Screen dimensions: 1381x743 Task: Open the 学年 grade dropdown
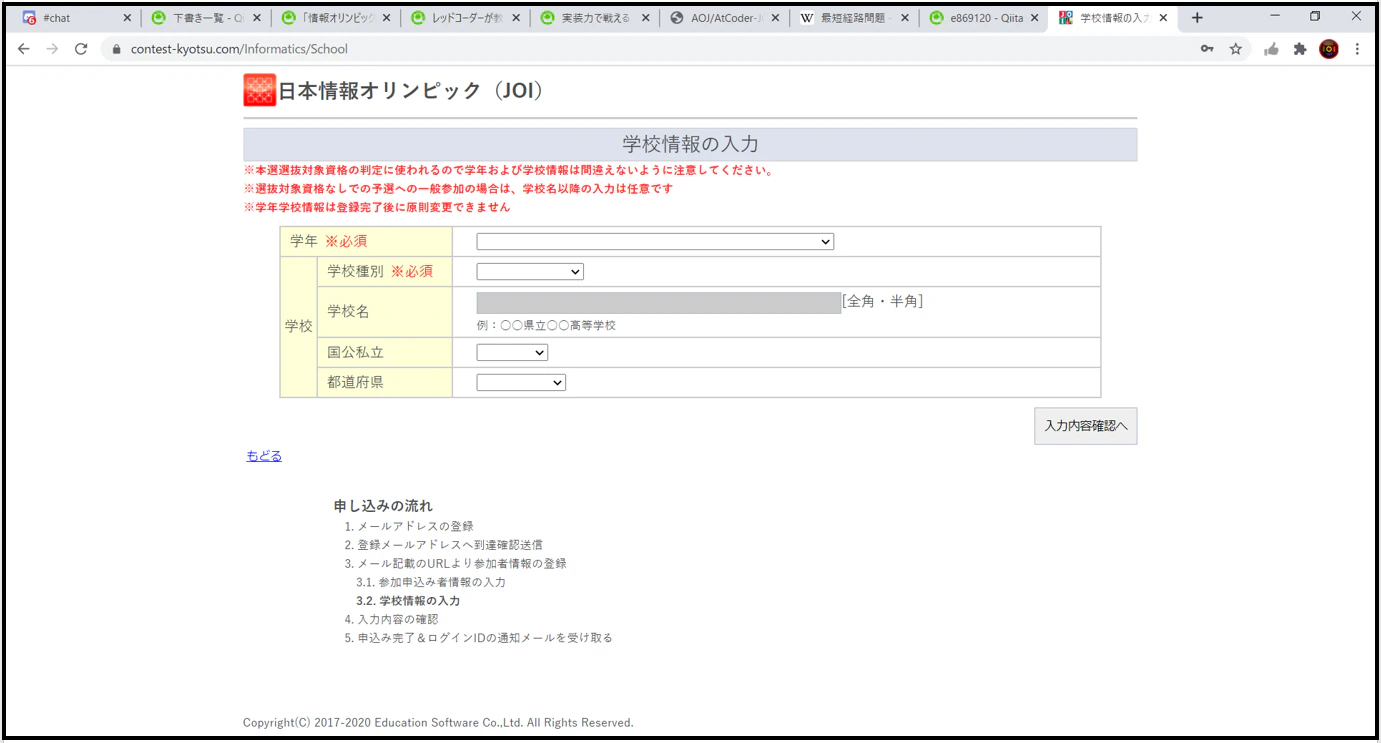tap(655, 242)
